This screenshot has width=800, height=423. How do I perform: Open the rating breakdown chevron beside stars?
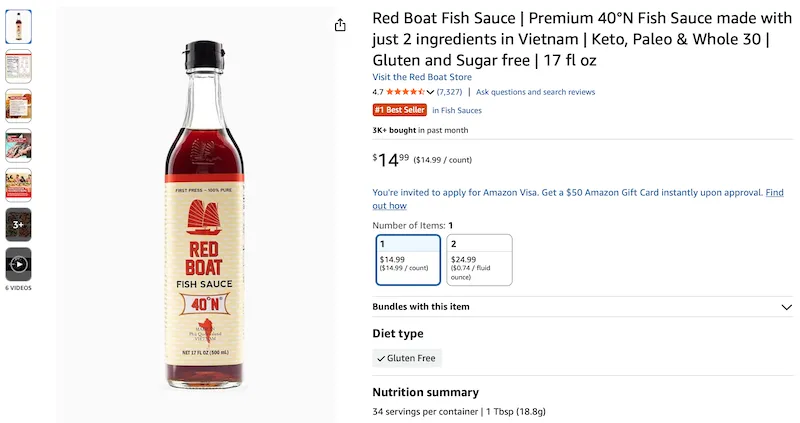(x=430, y=92)
